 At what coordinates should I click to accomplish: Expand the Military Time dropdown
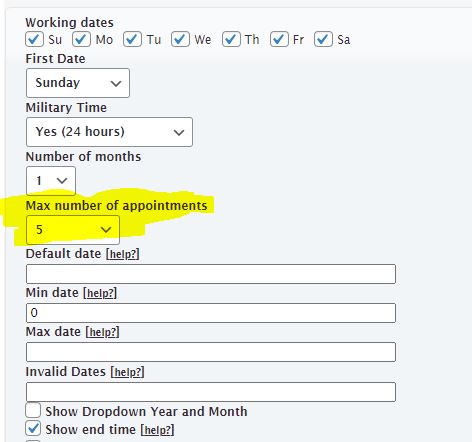pyautogui.click(x=109, y=132)
